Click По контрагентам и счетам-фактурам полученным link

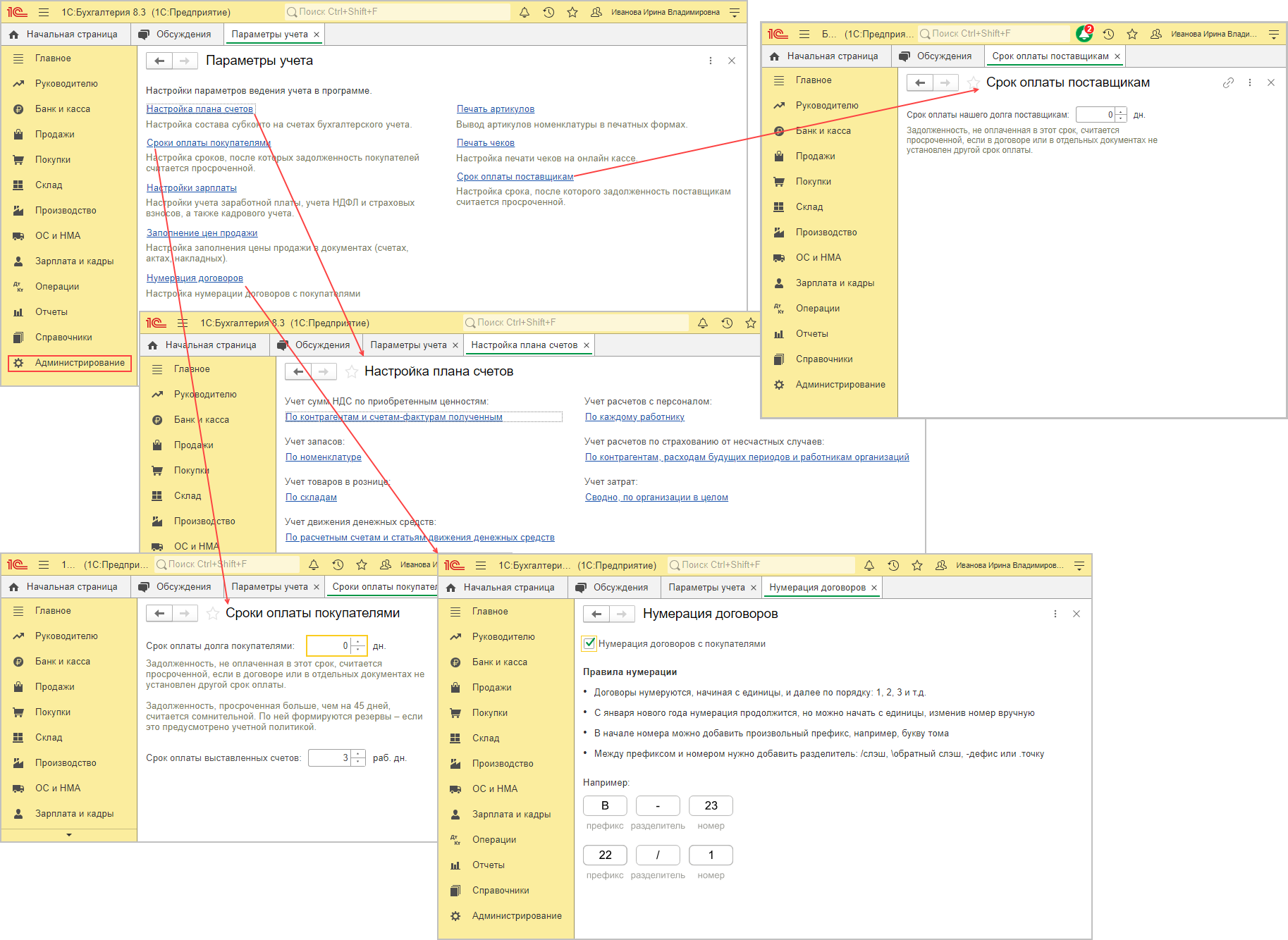(x=394, y=417)
